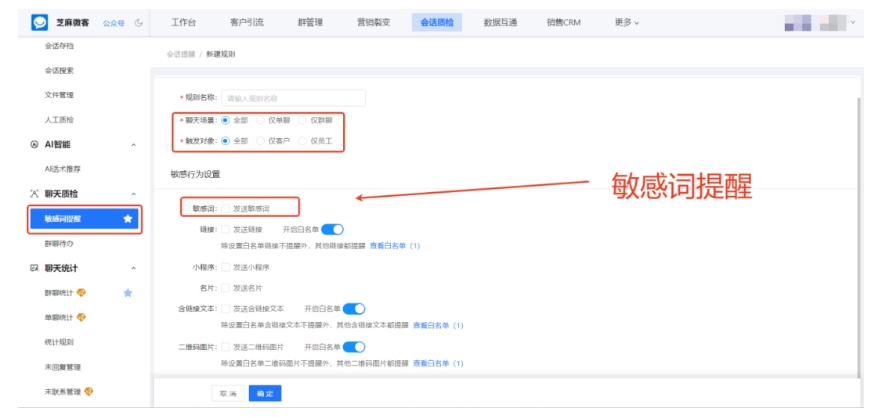Open 查看白名单 link under 含链接文本
The image size is (874, 417).
[438, 325]
